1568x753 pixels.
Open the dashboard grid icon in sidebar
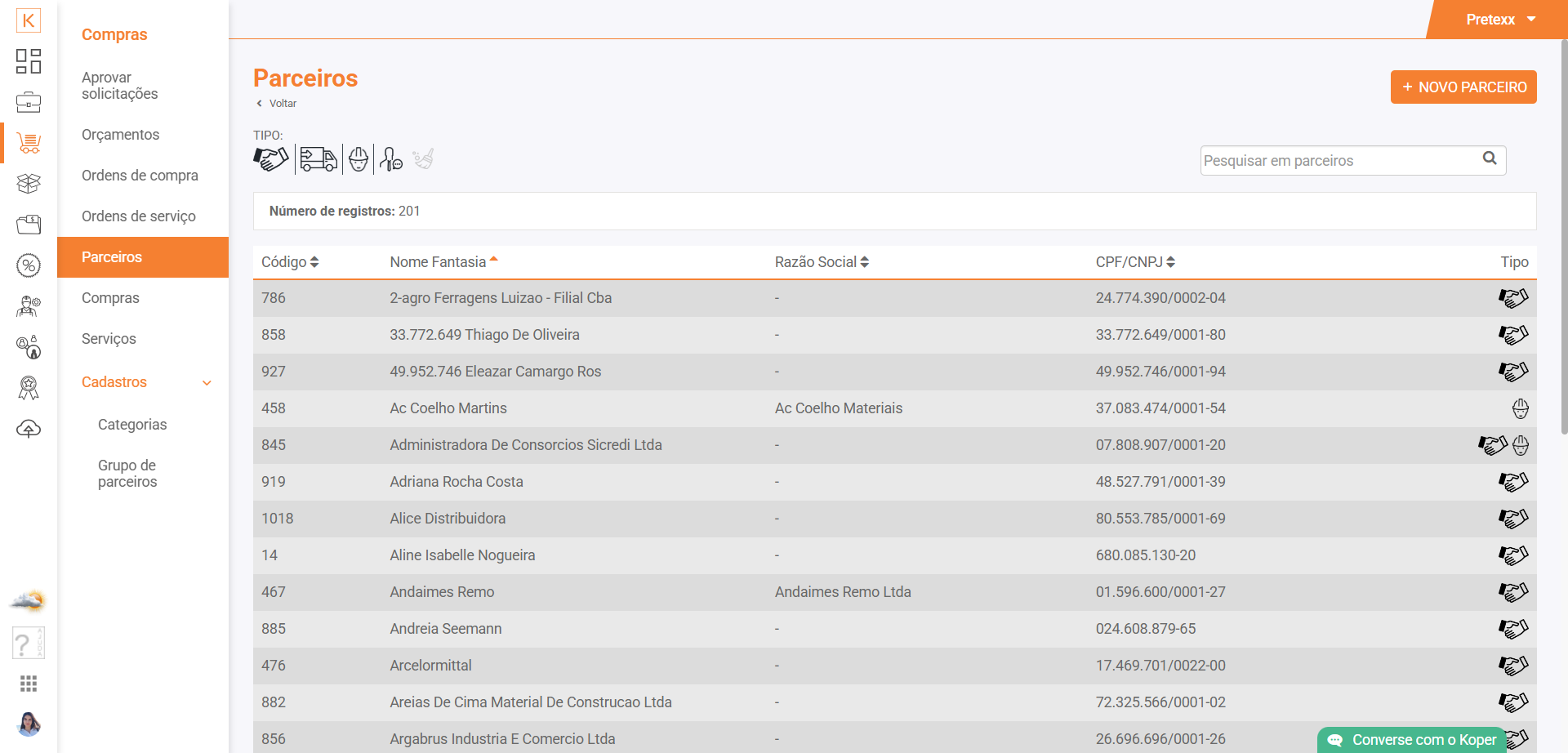click(x=29, y=61)
